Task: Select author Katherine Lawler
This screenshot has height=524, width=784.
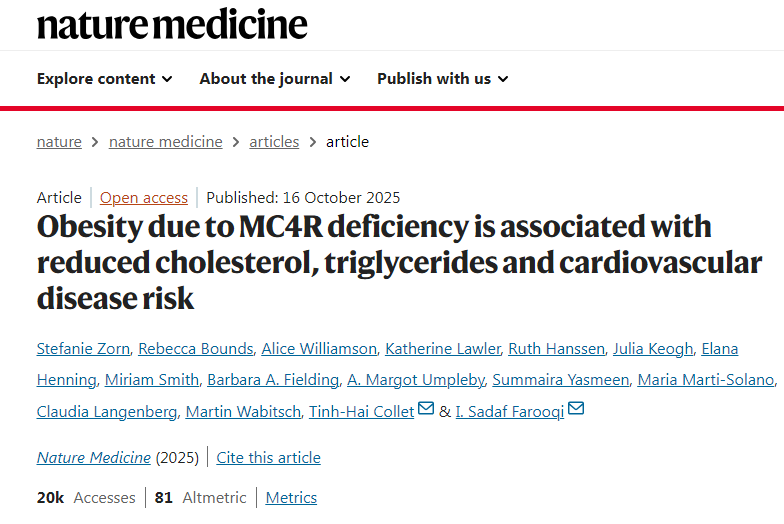Action: point(442,349)
